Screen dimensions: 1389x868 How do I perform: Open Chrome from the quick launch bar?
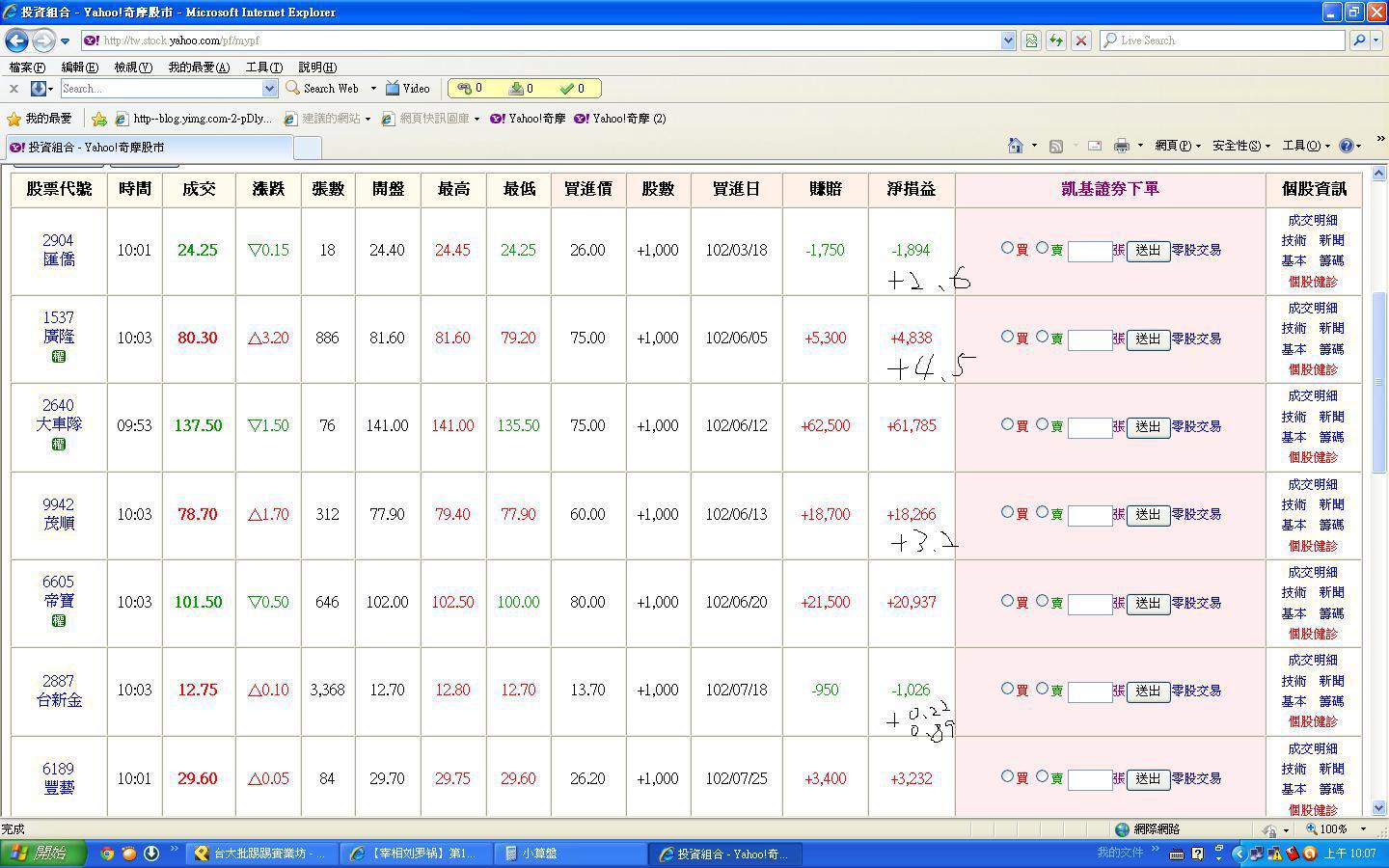point(107,854)
